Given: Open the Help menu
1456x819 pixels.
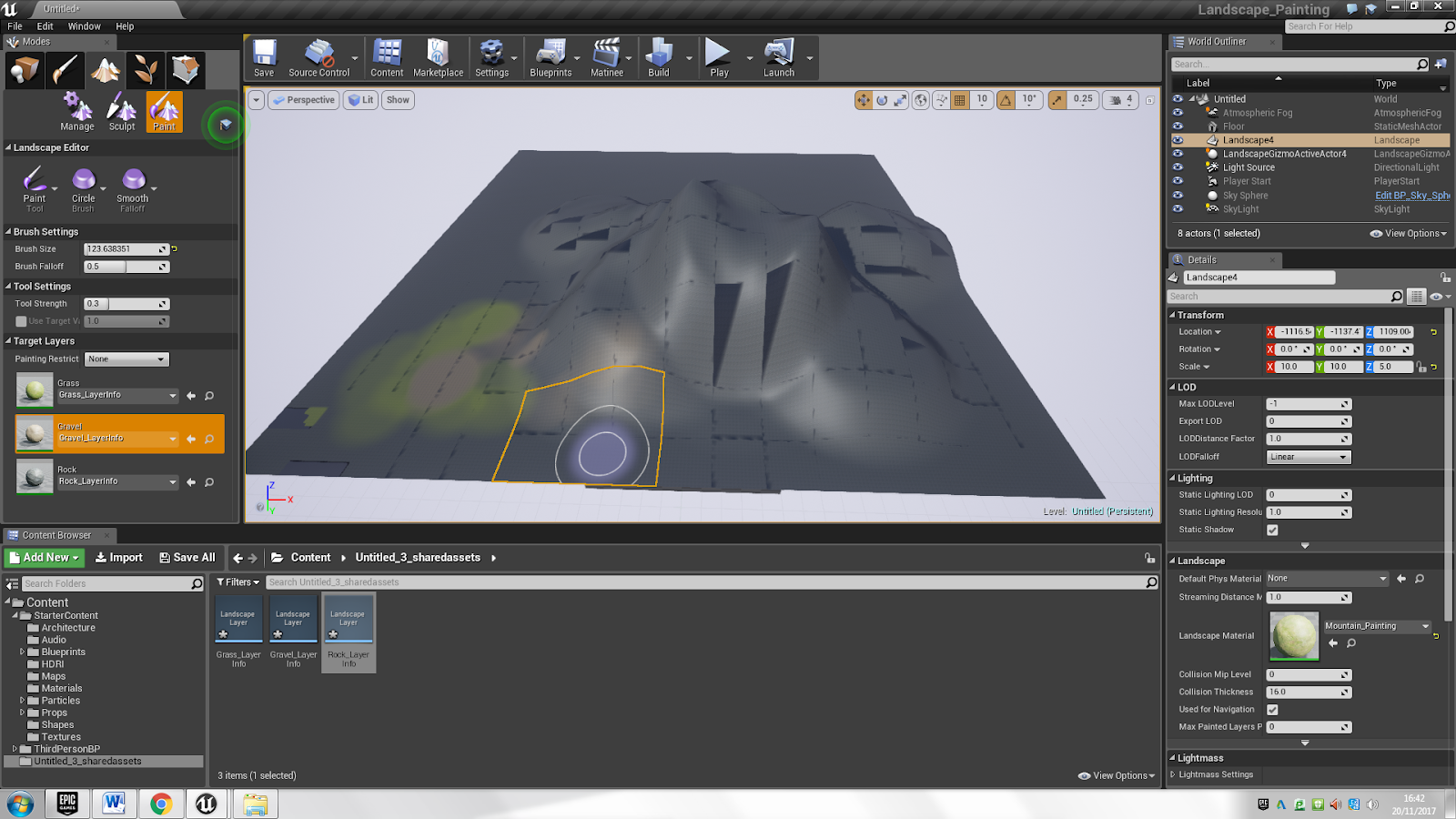Looking at the screenshot, I should pos(125,26).
